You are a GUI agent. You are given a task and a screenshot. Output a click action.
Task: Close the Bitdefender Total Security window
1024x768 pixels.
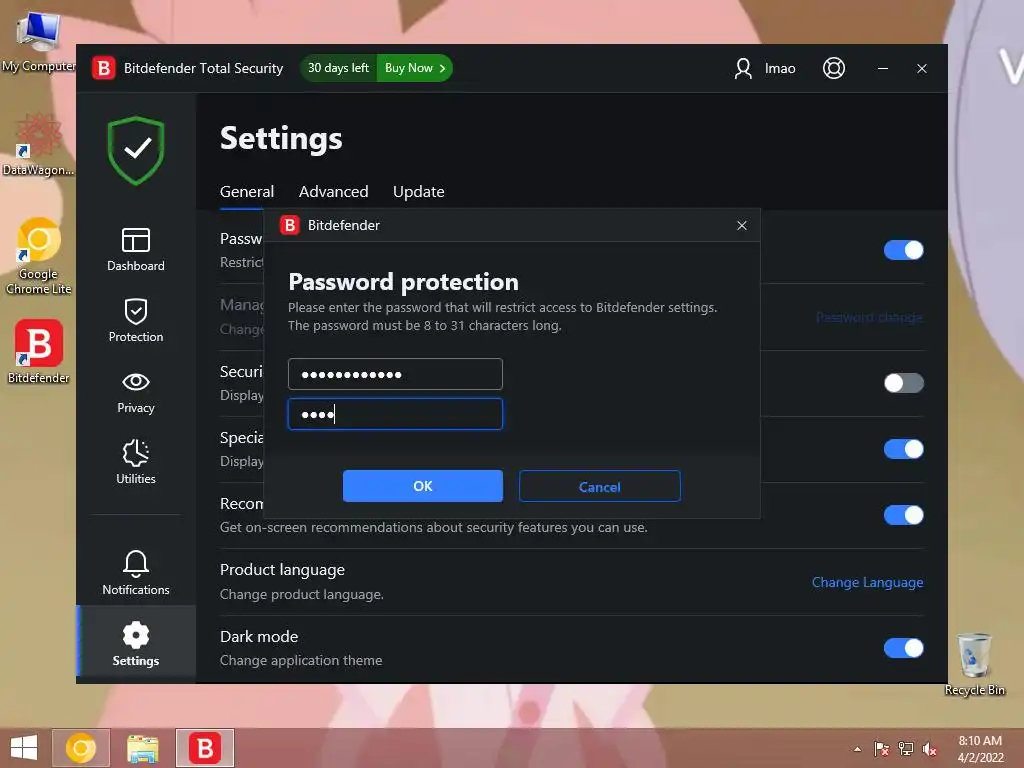[921, 68]
